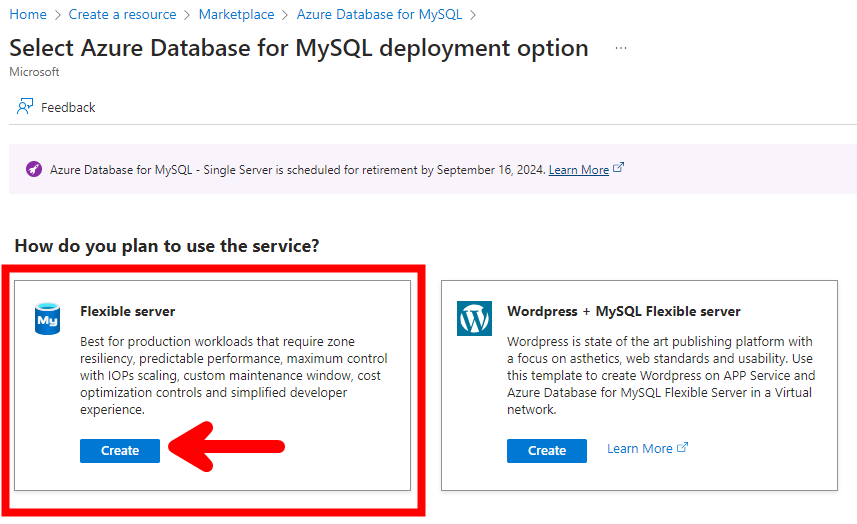This screenshot has width=857, height=524.
Task: Click the rocket icon in the retirement banner
Action: pos(34,169)
